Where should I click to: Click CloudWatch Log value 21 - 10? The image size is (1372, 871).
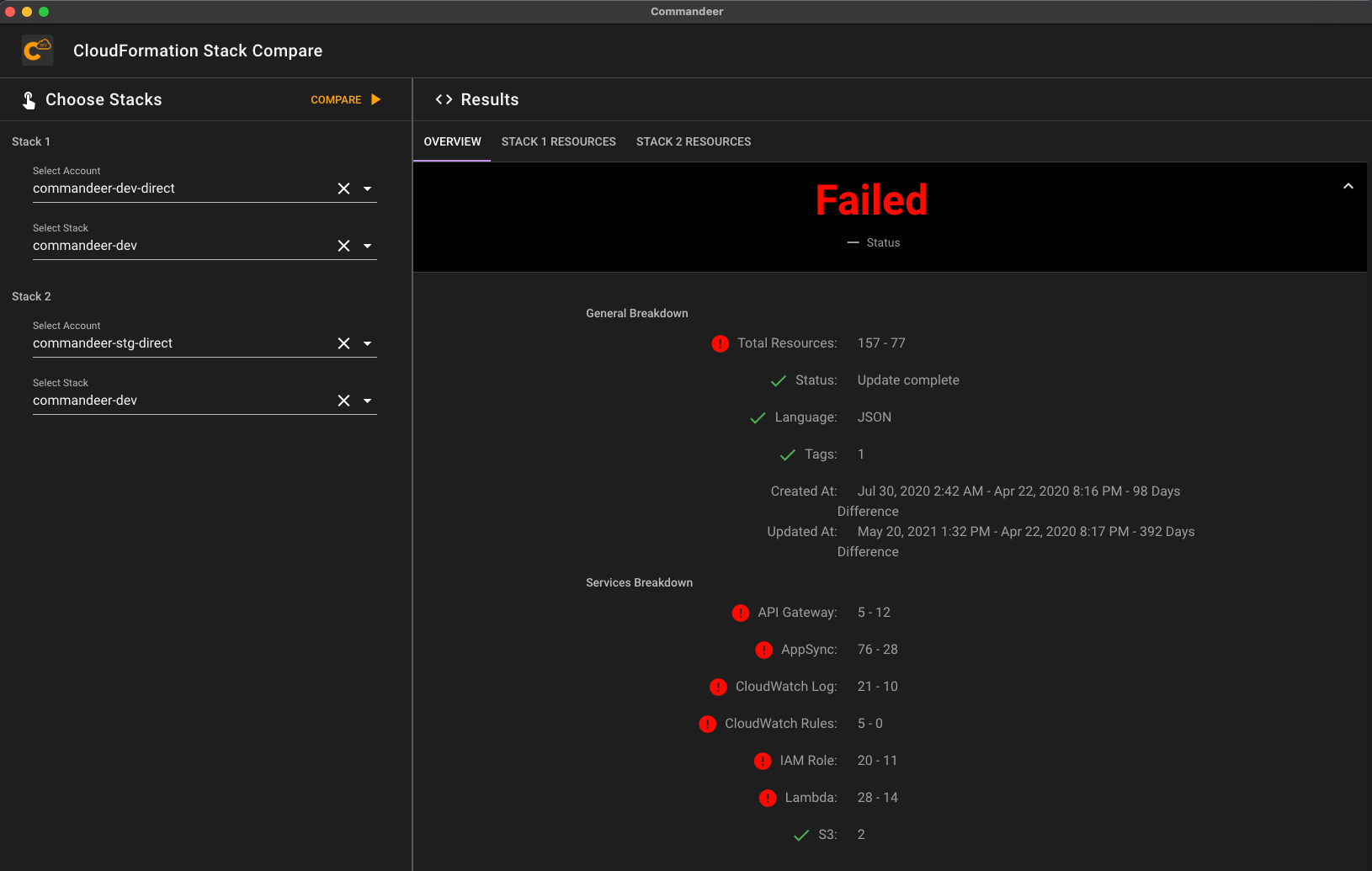[878, 687]
